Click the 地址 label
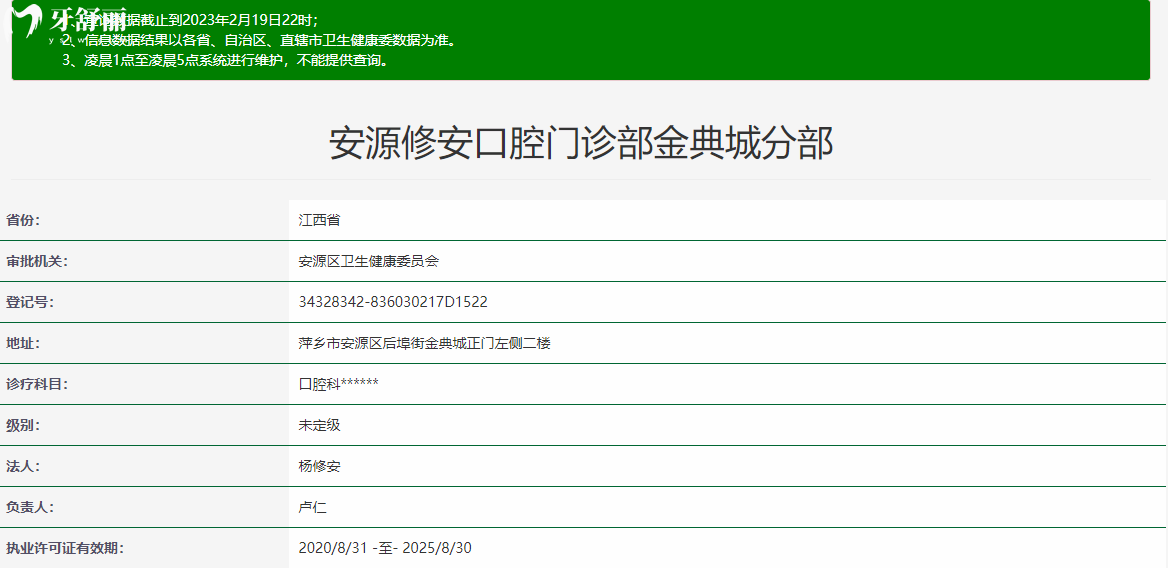 (x=23, y=343)
